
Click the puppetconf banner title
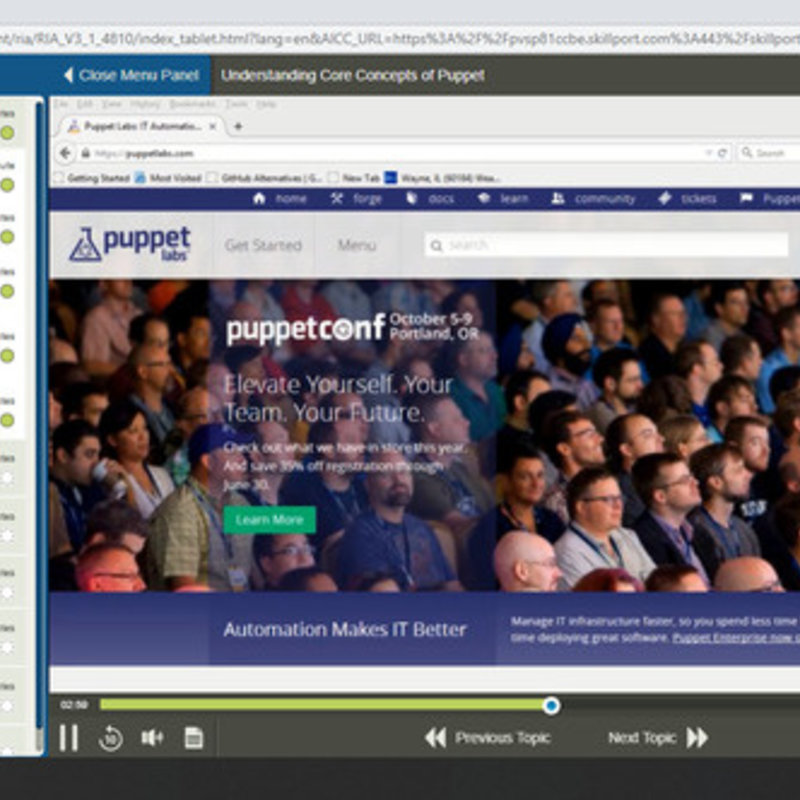305,329
